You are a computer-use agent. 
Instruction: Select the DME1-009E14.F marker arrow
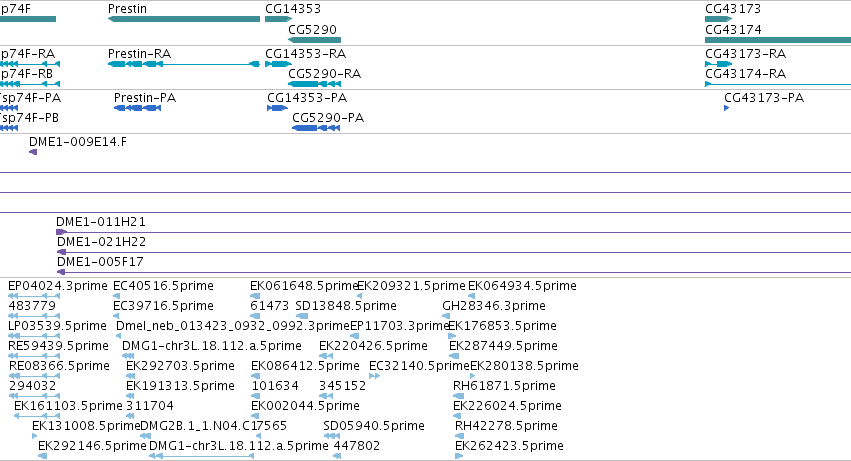click(33, 152)
